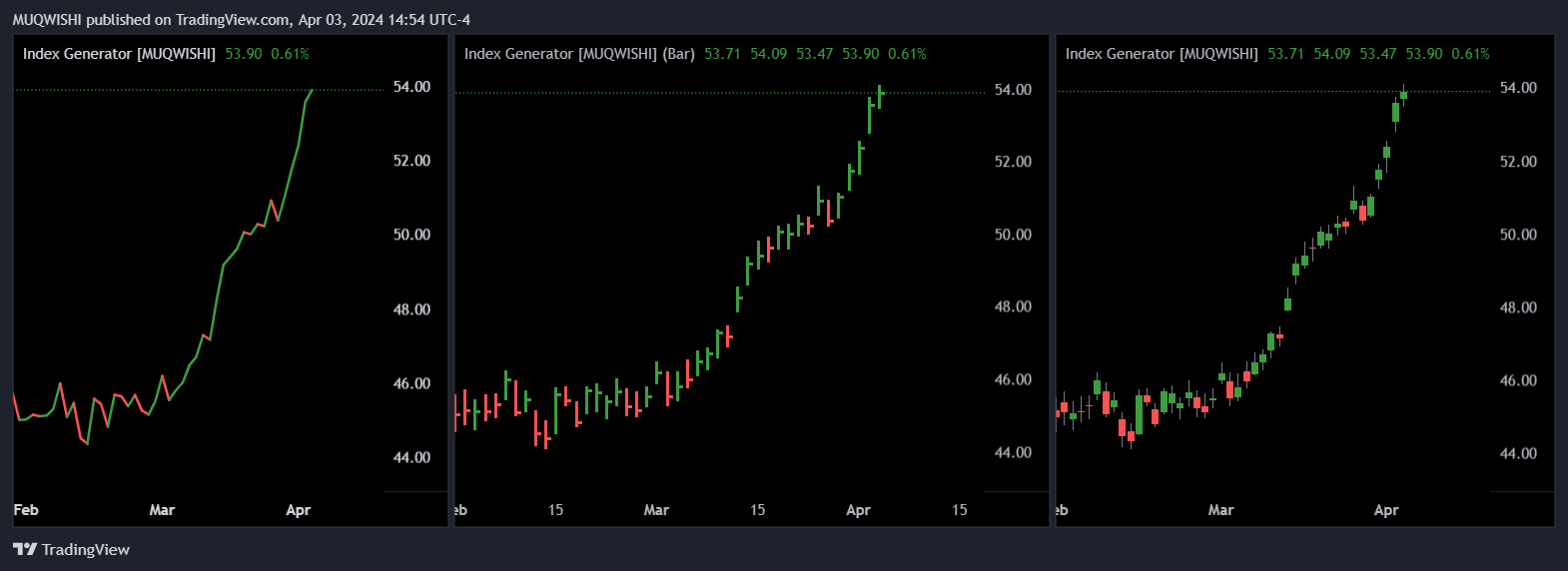Click the high value 54.09 in the candlestick chart legend

(x=1332, y=54)
